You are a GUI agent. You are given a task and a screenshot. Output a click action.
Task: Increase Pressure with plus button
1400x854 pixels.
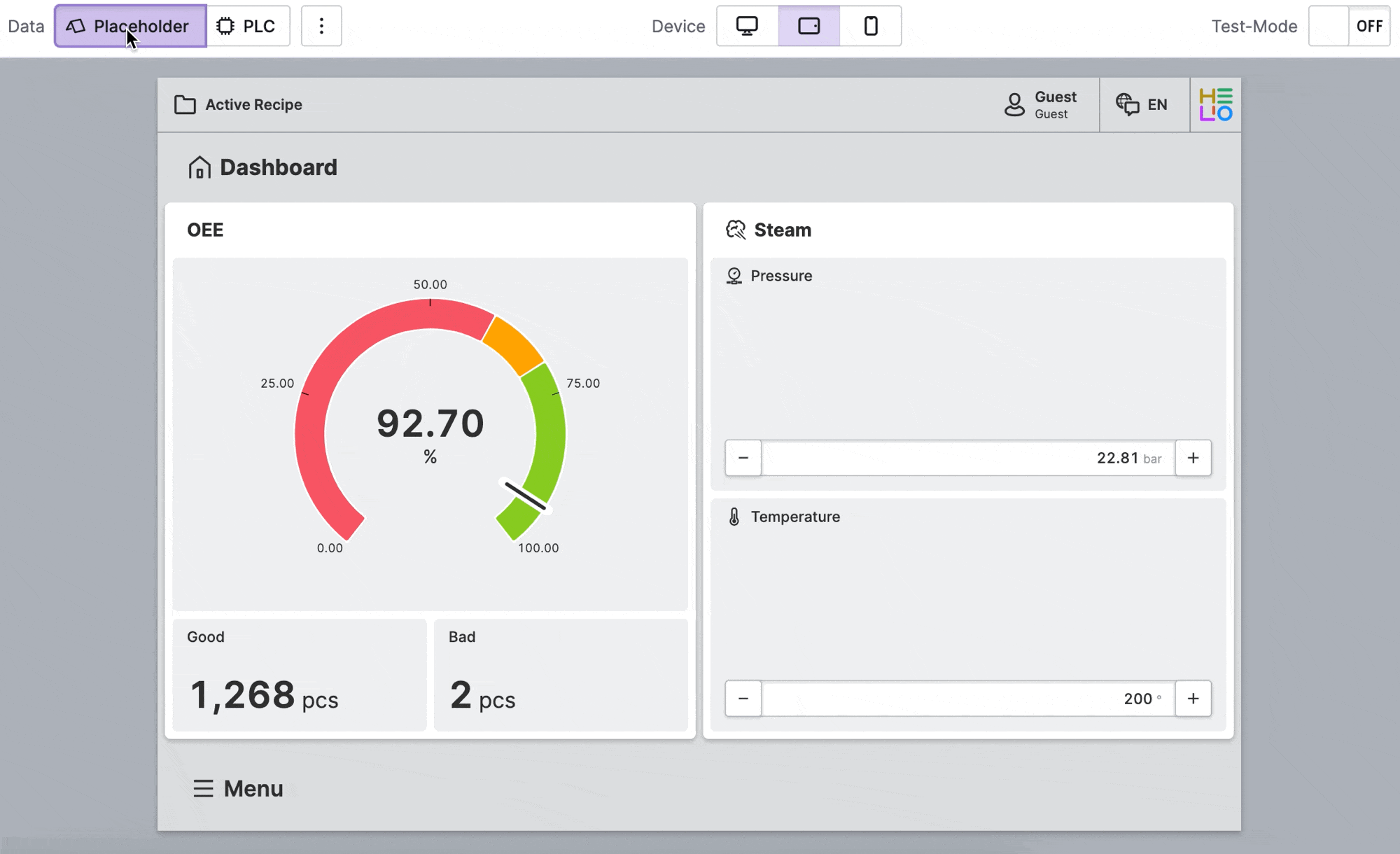tap(1193, 458)
